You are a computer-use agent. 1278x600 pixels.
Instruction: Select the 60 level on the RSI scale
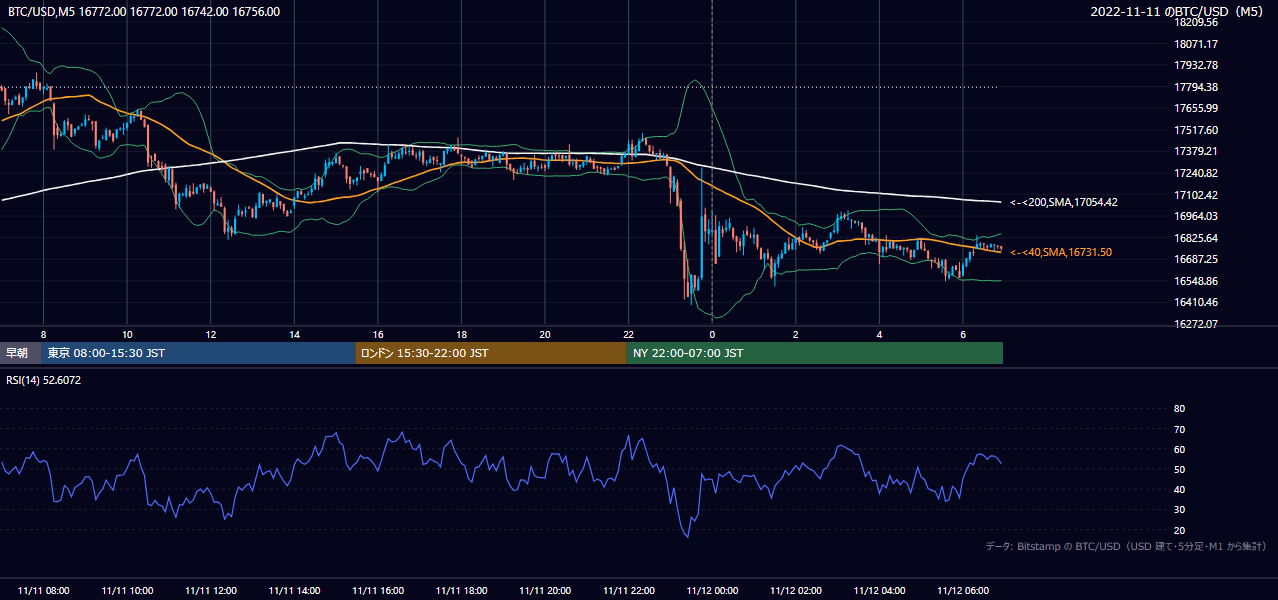1179,449
